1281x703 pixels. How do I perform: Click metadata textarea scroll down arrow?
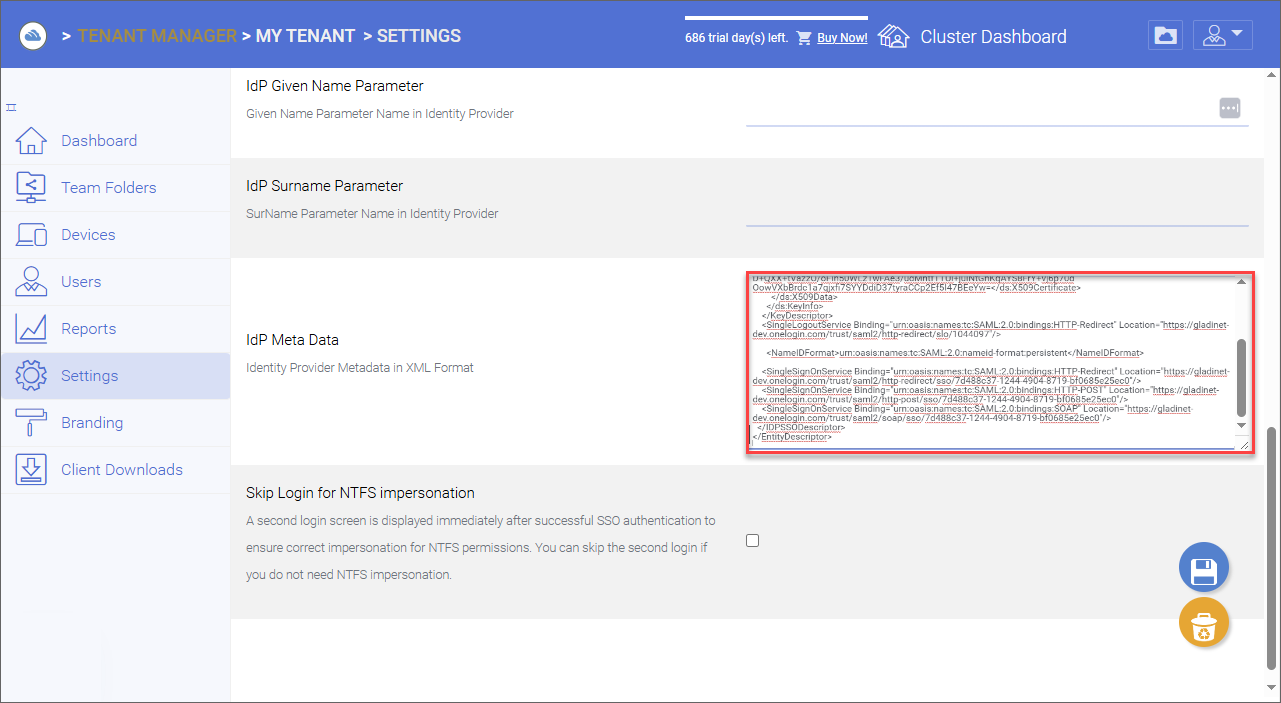click(x=1242, y=425)
